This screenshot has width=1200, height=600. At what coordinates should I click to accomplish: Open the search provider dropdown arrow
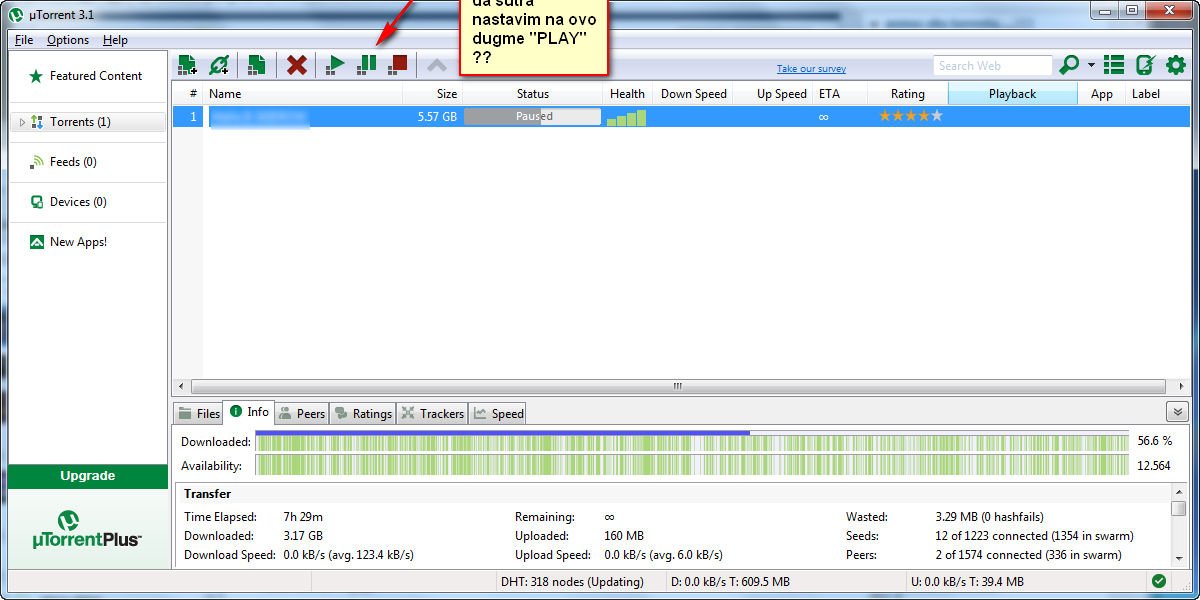(x=1091, y=66)
